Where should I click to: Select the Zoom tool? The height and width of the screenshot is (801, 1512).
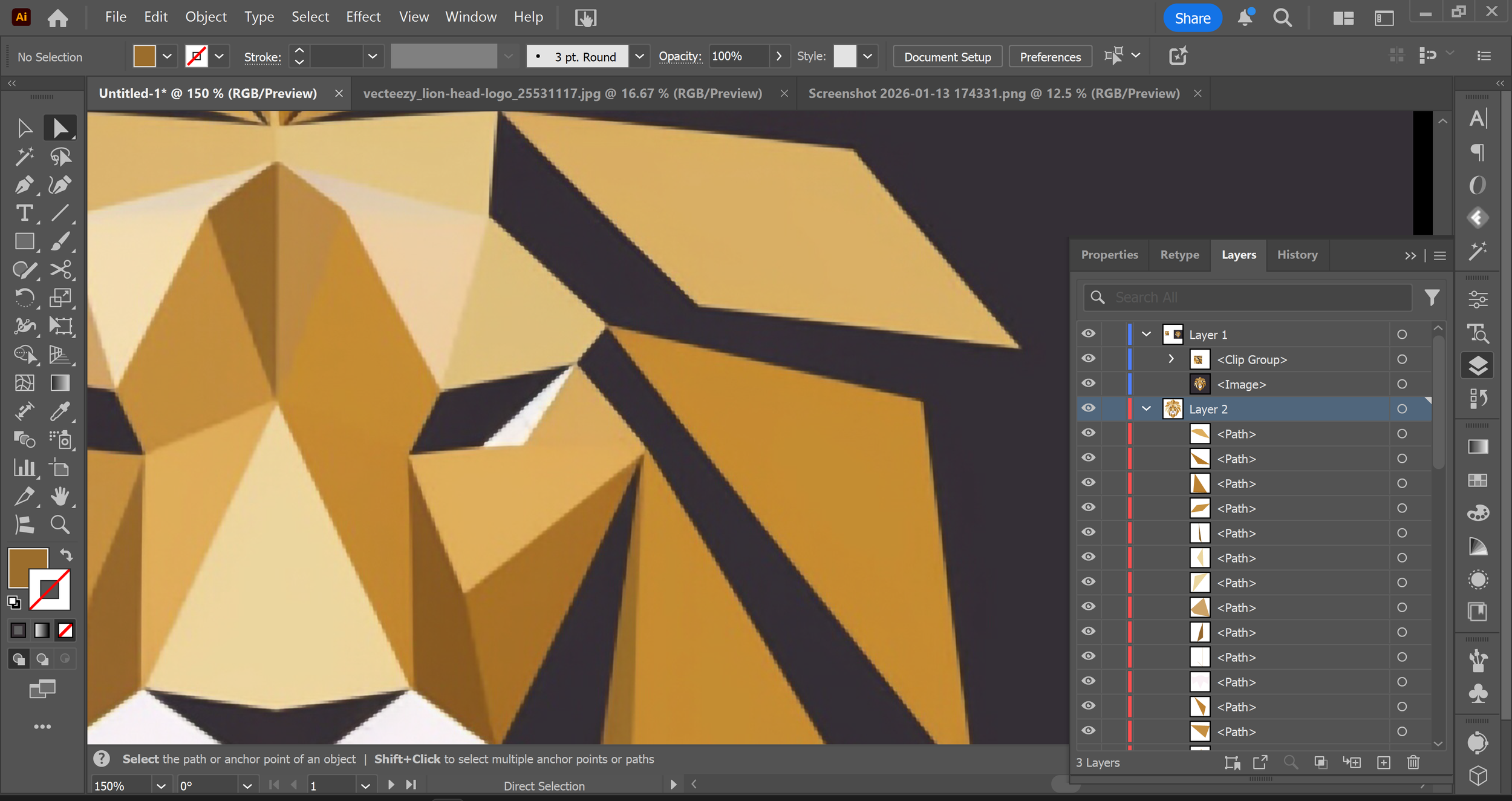tap(60, 524)
